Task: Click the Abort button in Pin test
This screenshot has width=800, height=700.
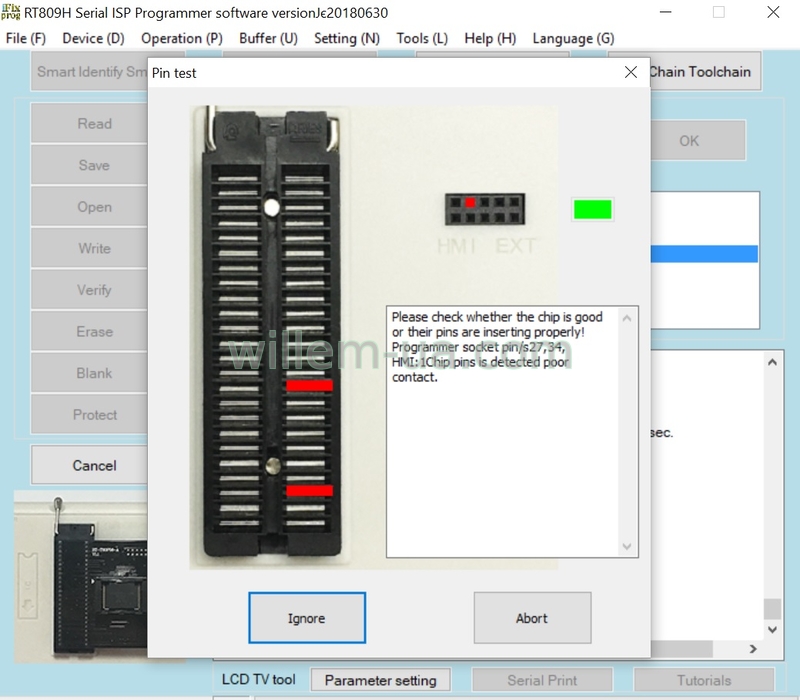Action: pyautogui.click(x=532, y=618)
